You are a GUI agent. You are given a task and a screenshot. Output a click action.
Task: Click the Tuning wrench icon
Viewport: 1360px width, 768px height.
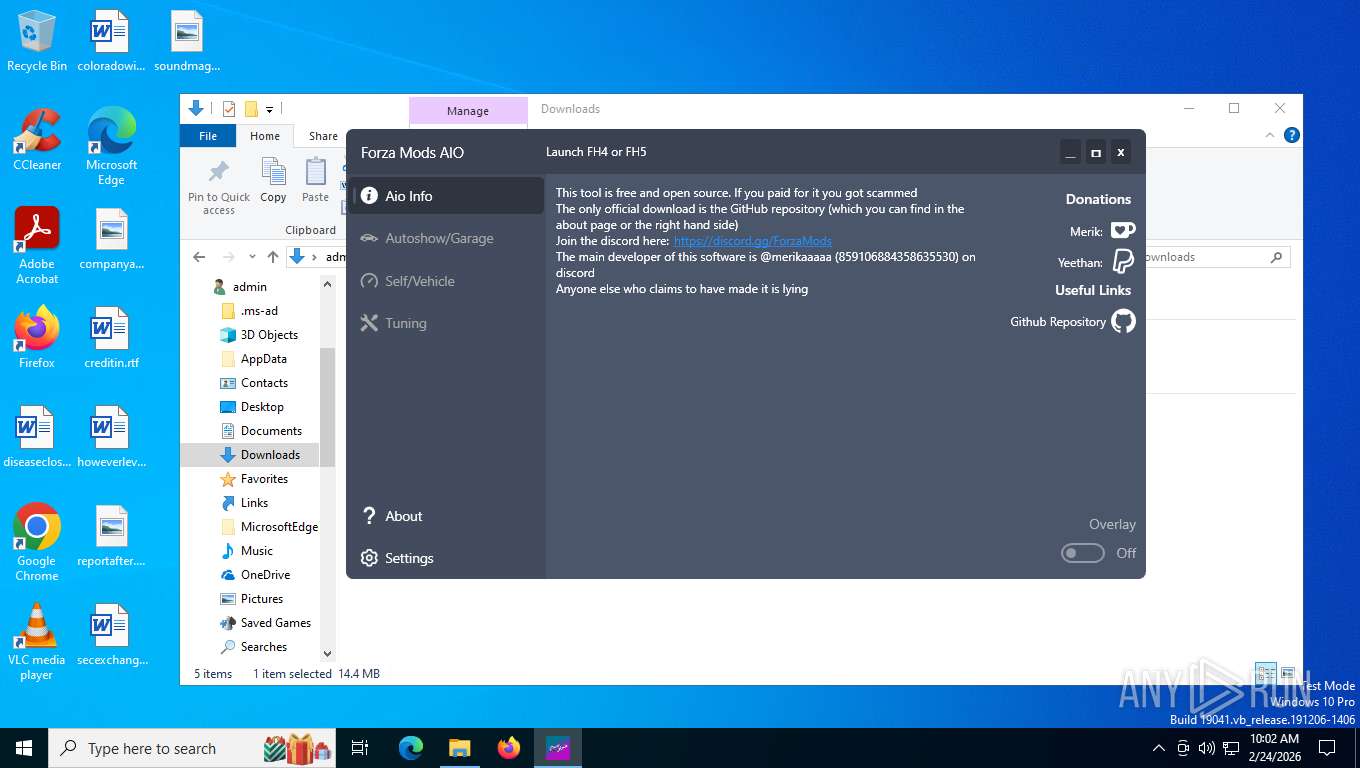(369, 323)
